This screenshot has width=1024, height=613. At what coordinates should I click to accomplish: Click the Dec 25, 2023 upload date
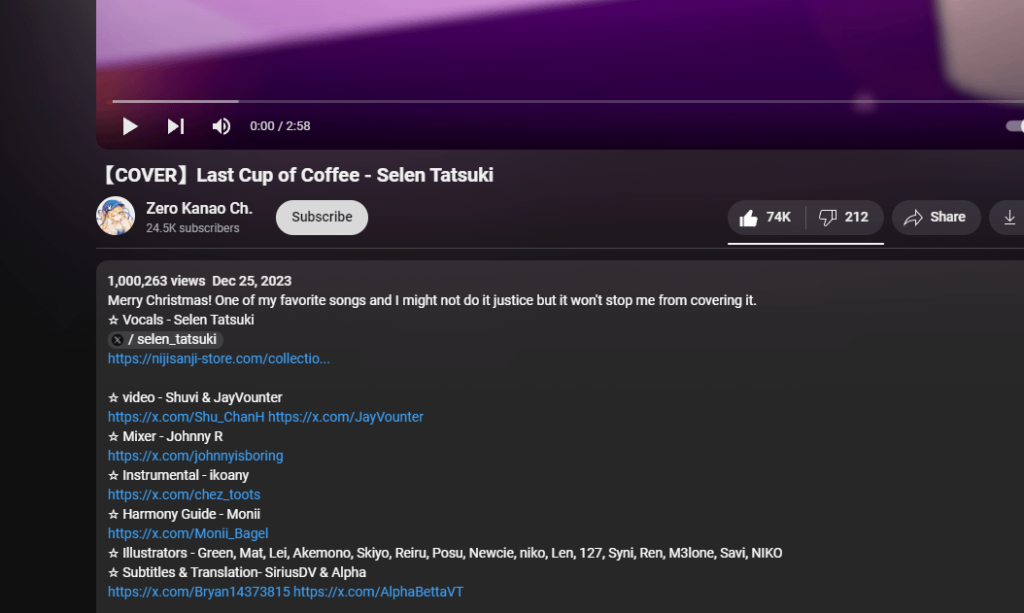251,281
